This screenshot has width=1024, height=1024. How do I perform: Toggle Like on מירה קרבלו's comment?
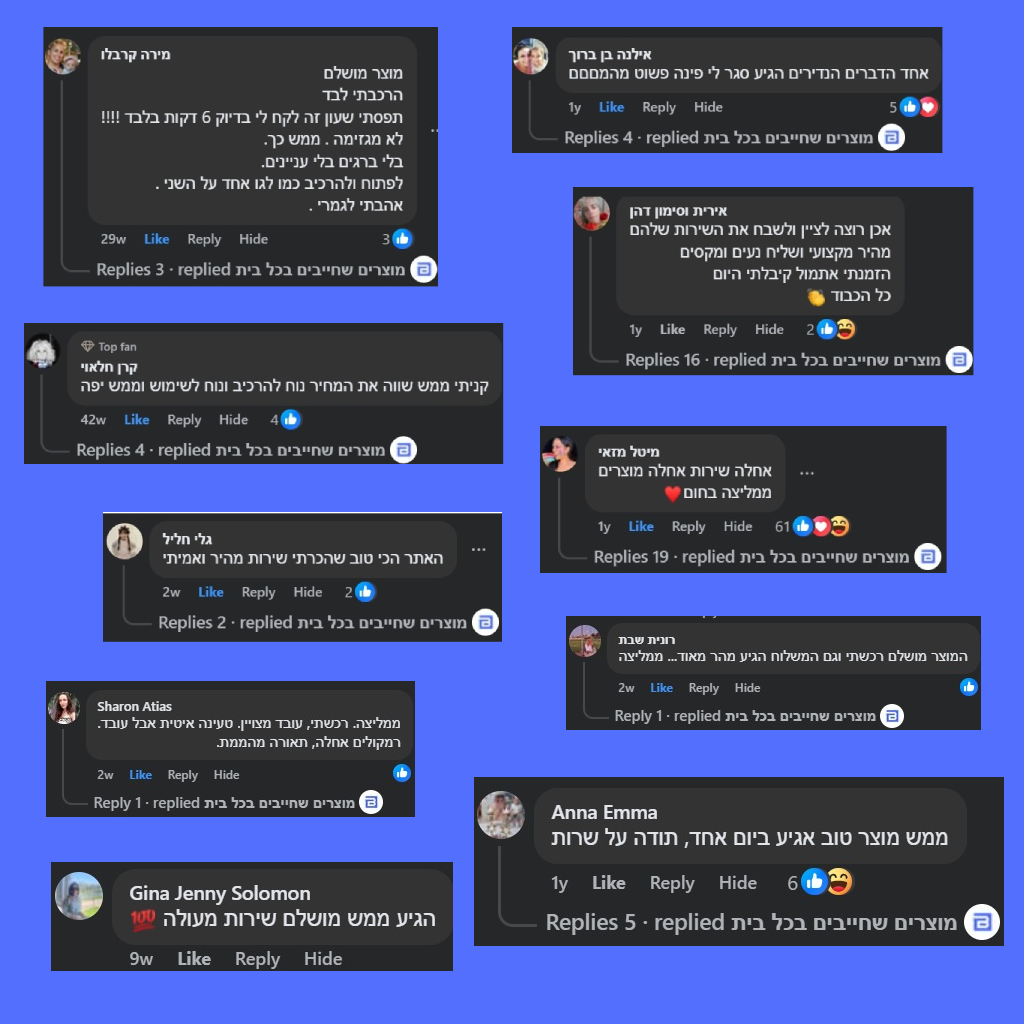click(x=157, y=239)
